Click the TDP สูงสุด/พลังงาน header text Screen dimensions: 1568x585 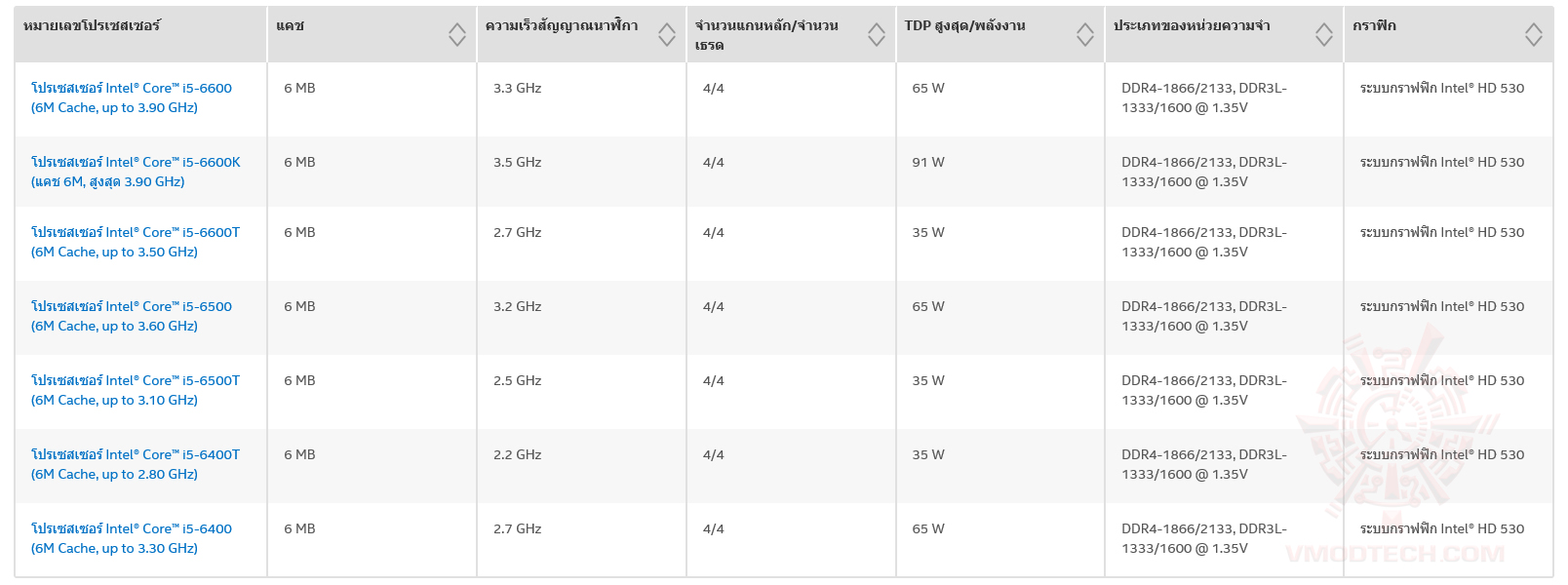coord(964,26)
